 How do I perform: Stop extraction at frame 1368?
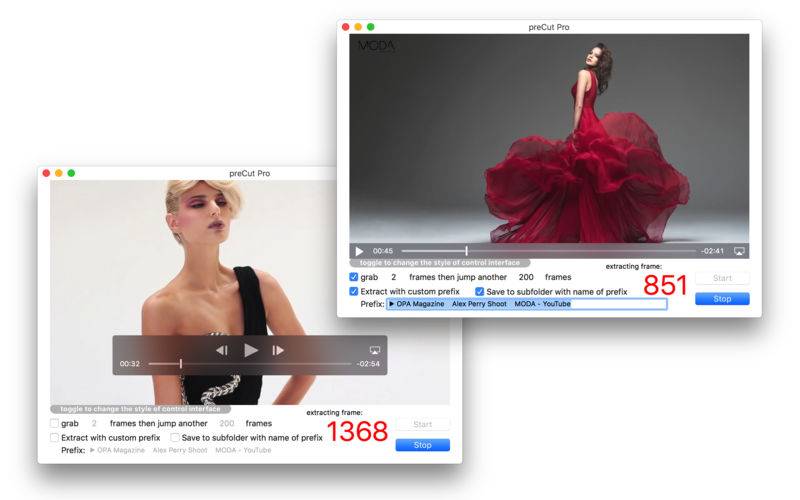pos(422,445)
